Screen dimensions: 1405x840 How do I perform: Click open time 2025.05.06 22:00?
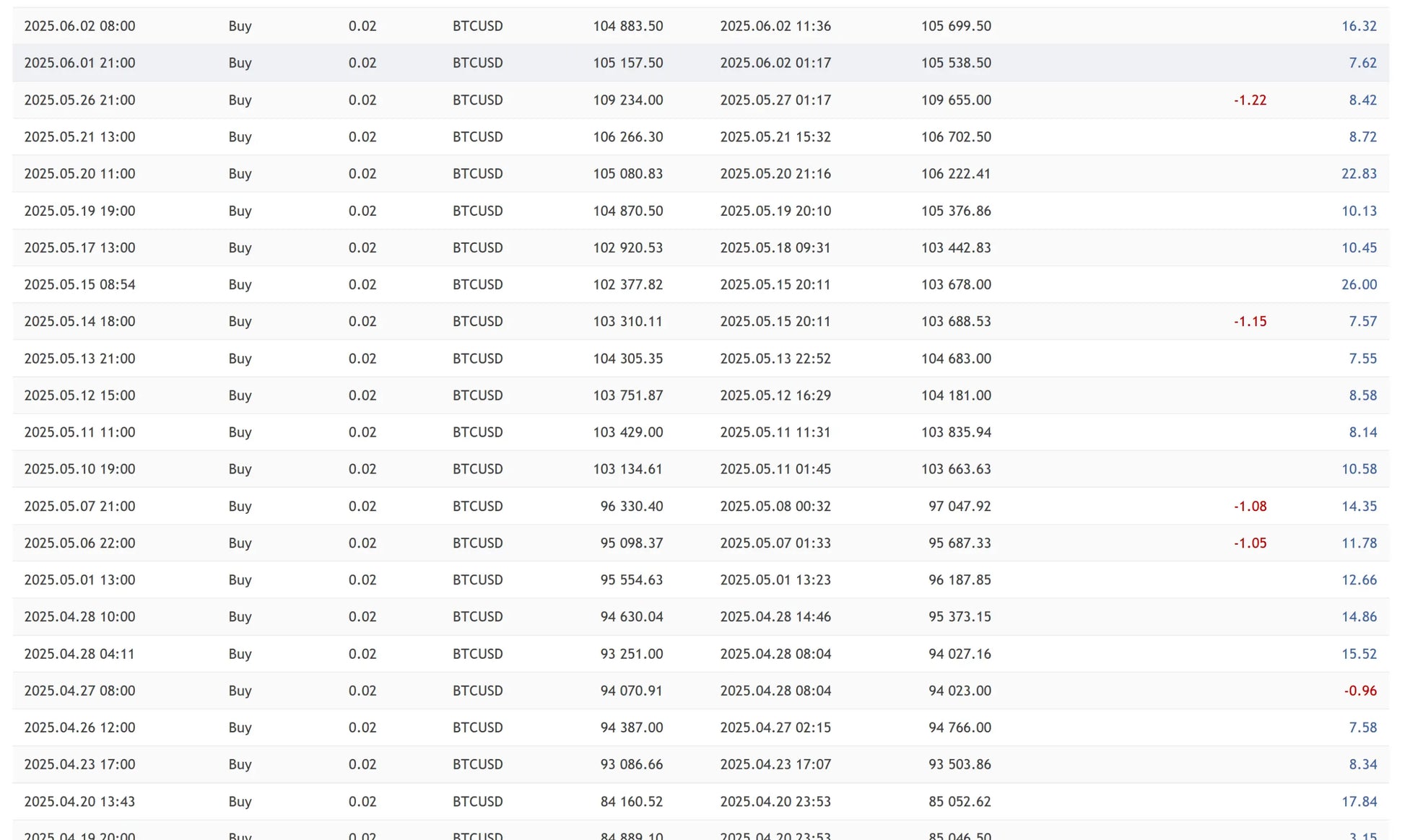(79, 543)
